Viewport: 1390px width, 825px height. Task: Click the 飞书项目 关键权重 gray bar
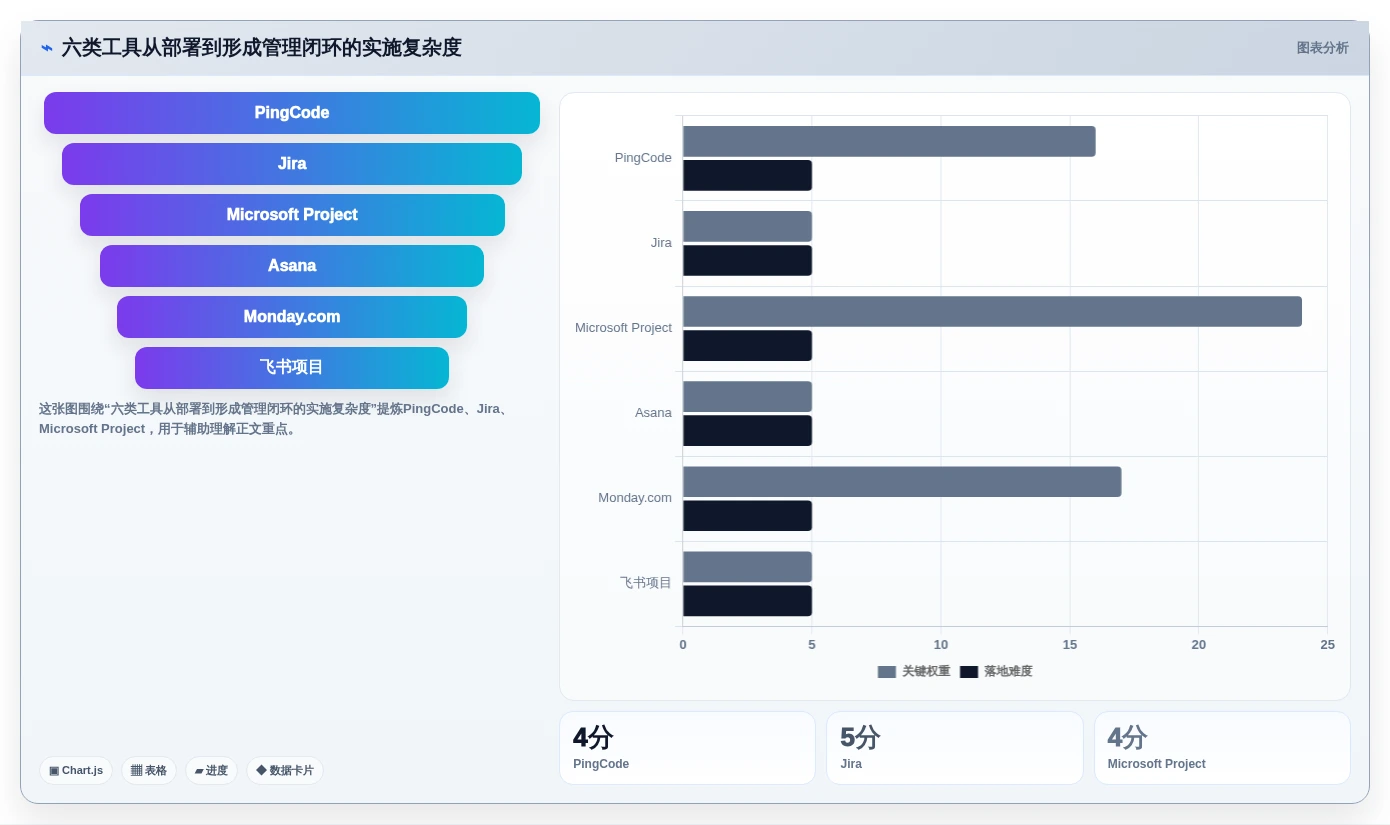[747, 566]
